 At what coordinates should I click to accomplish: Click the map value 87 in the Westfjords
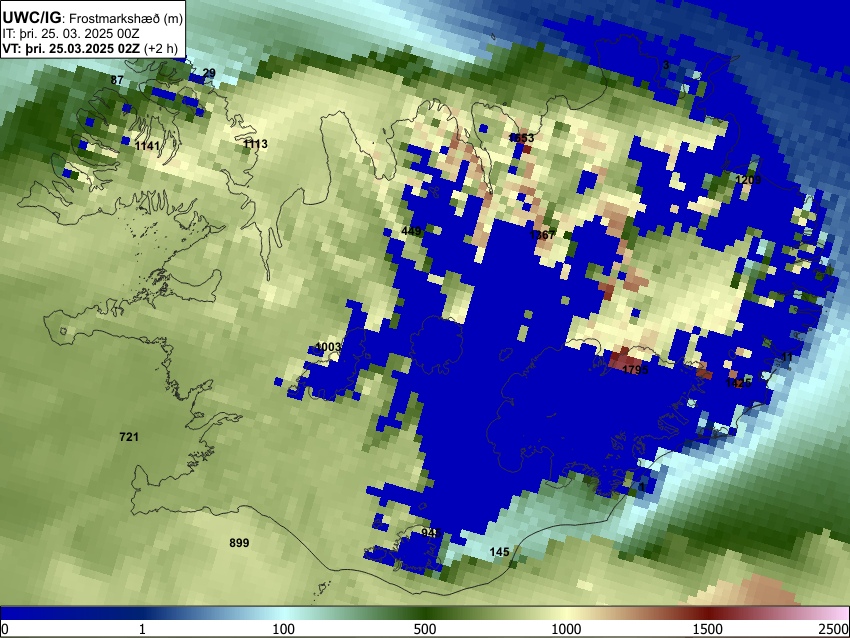tap(117, 80)
